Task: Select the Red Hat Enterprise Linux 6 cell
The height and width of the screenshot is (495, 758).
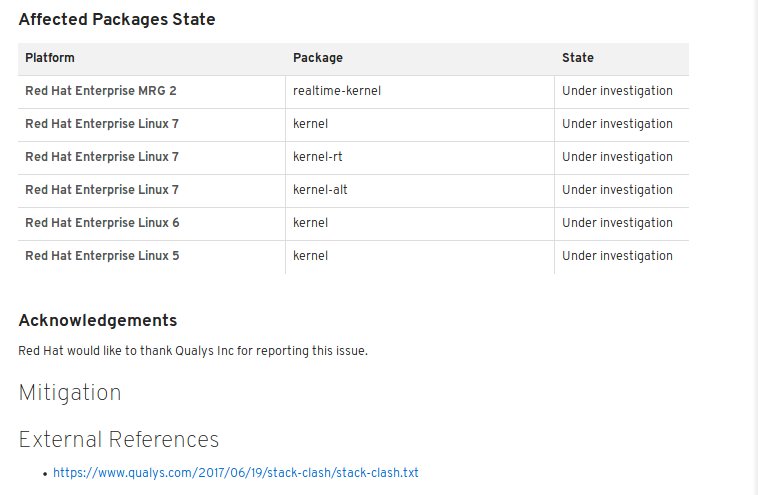Action: tap(102, 223)
